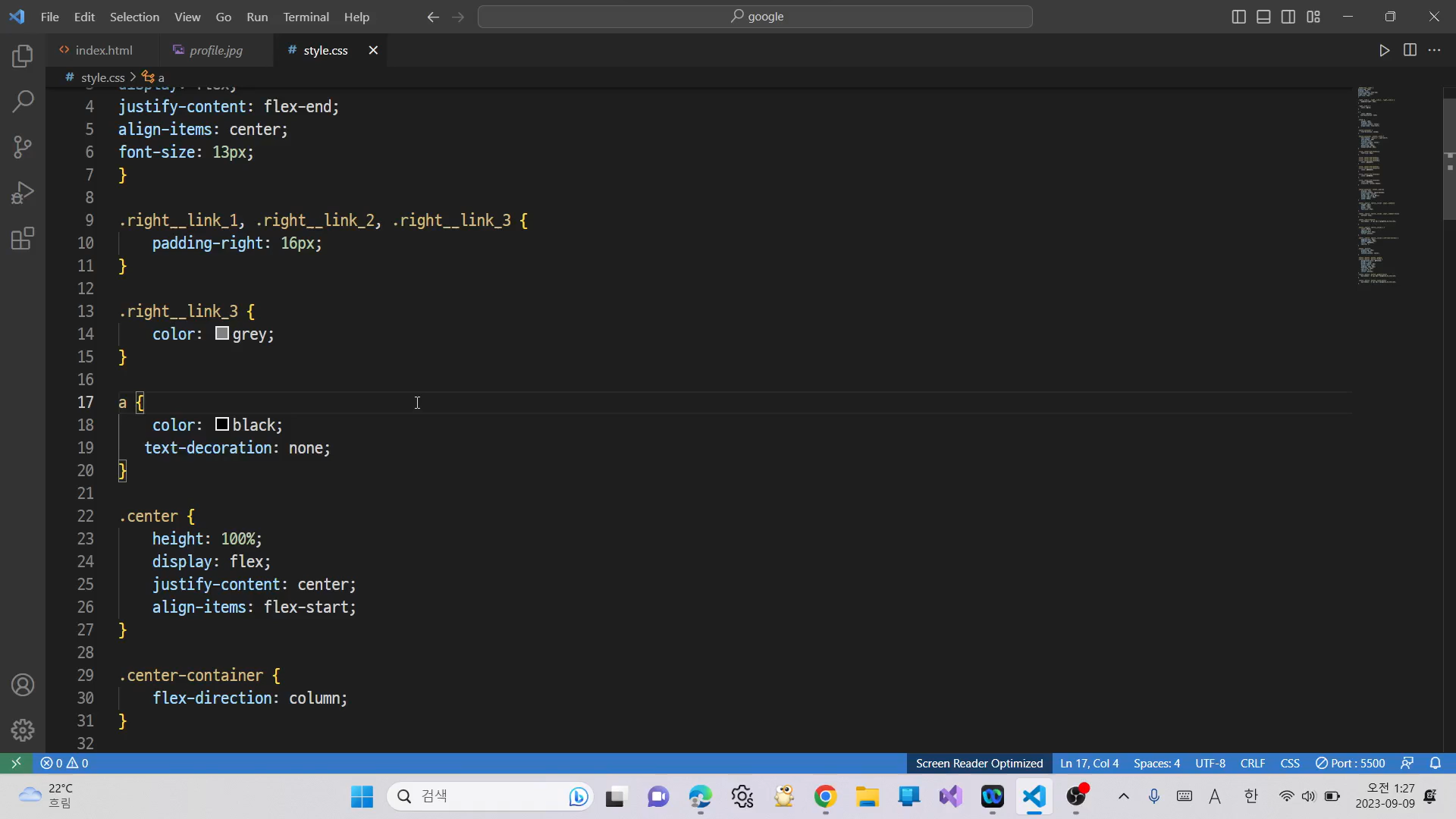Viewport: 1456px width, 819px height.
Task: Toggle the primary side bar layout button
Action: click(1238, 17)
